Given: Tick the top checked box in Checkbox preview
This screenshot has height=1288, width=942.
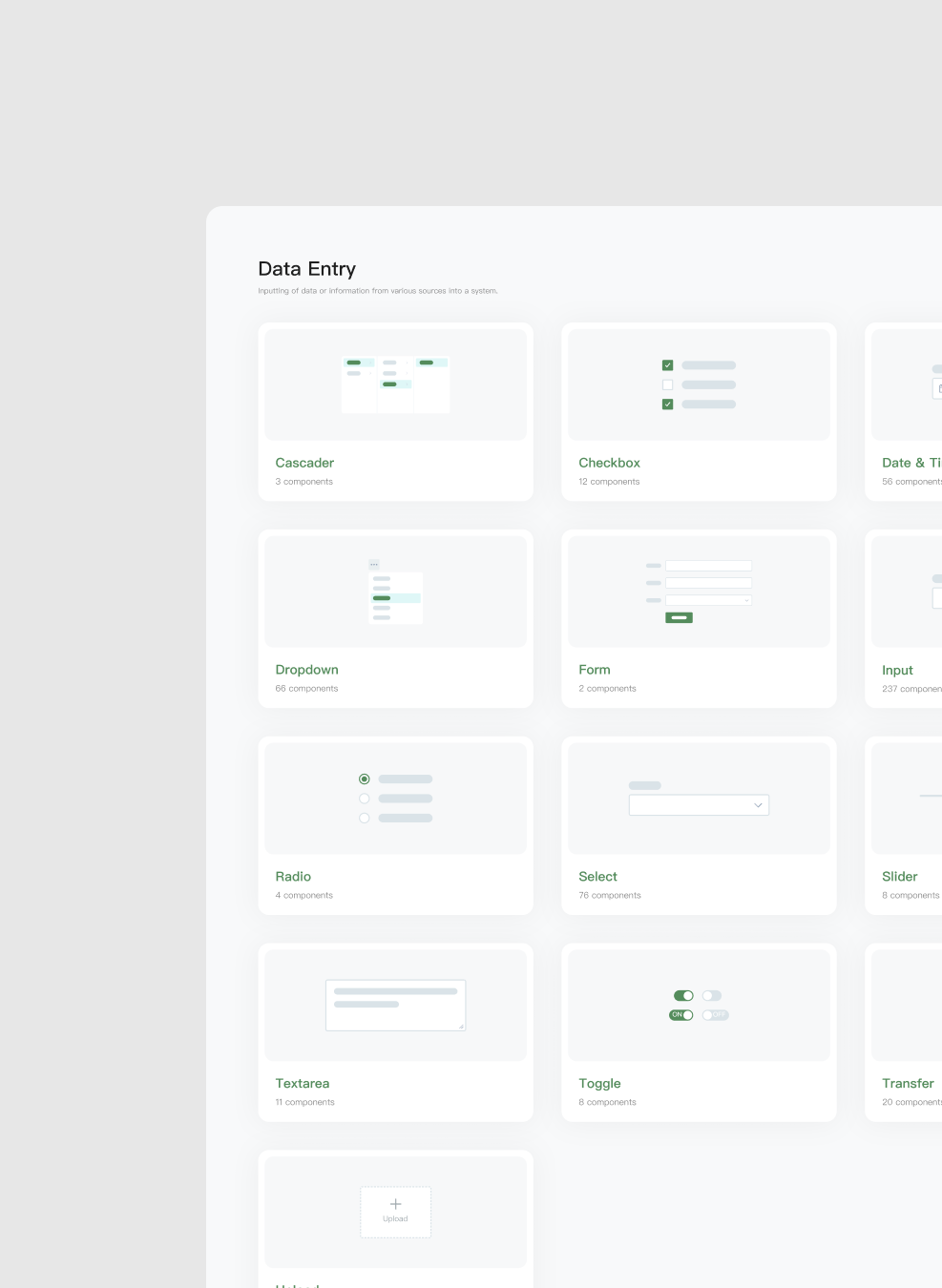Looking at the screenshot, I should [667, 365].
